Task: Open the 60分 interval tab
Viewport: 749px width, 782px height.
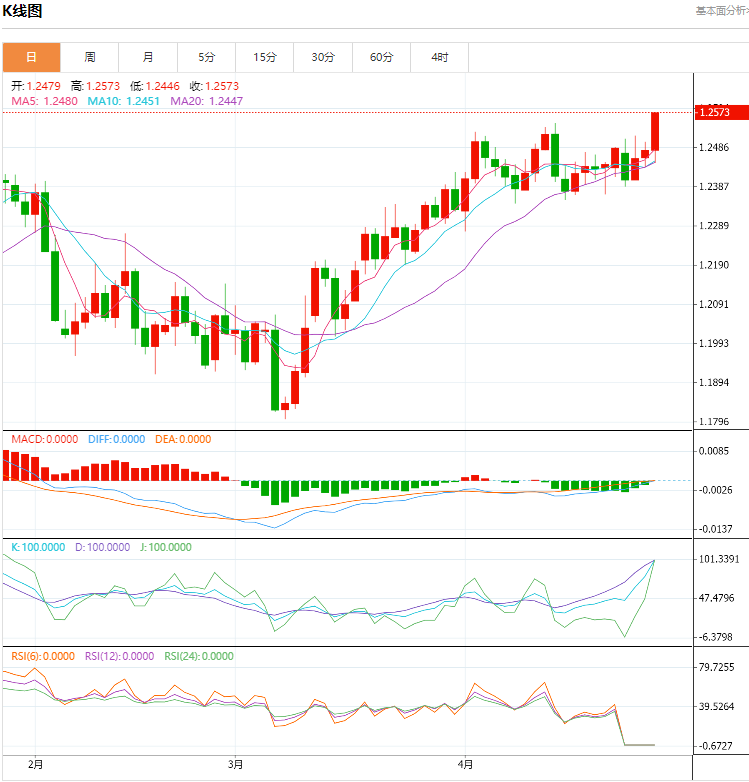Action: click(381, 57)
